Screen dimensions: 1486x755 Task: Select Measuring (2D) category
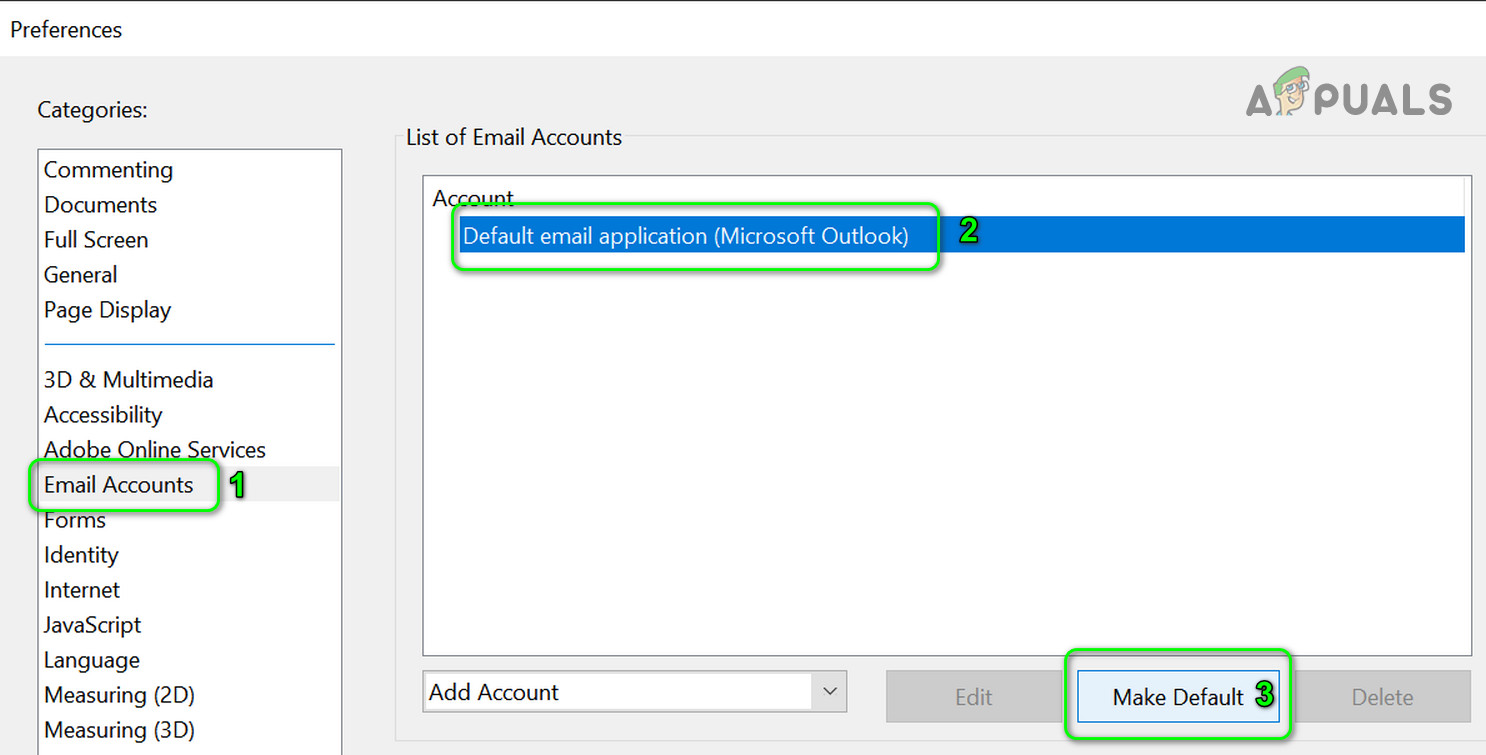[x=119, y=695]
